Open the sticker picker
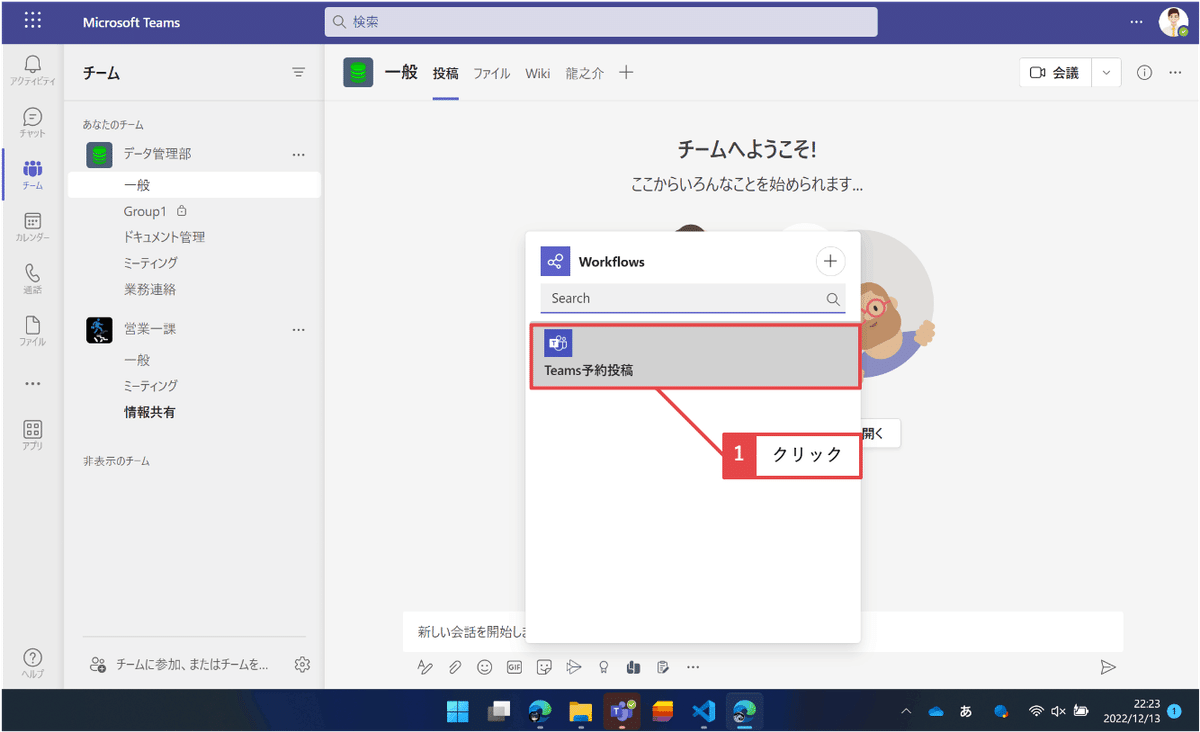The image size is (1200, 732). coord(544,667)
